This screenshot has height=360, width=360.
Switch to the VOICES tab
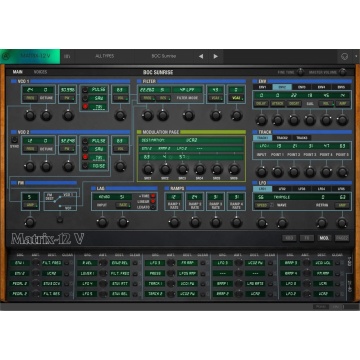[40, 72]
